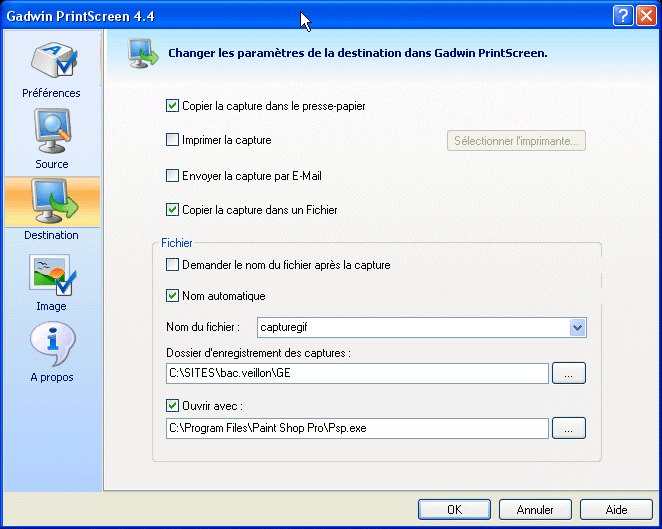The image size is (662, 529).
Task: Click the Aide button
Action: (616, 510)
